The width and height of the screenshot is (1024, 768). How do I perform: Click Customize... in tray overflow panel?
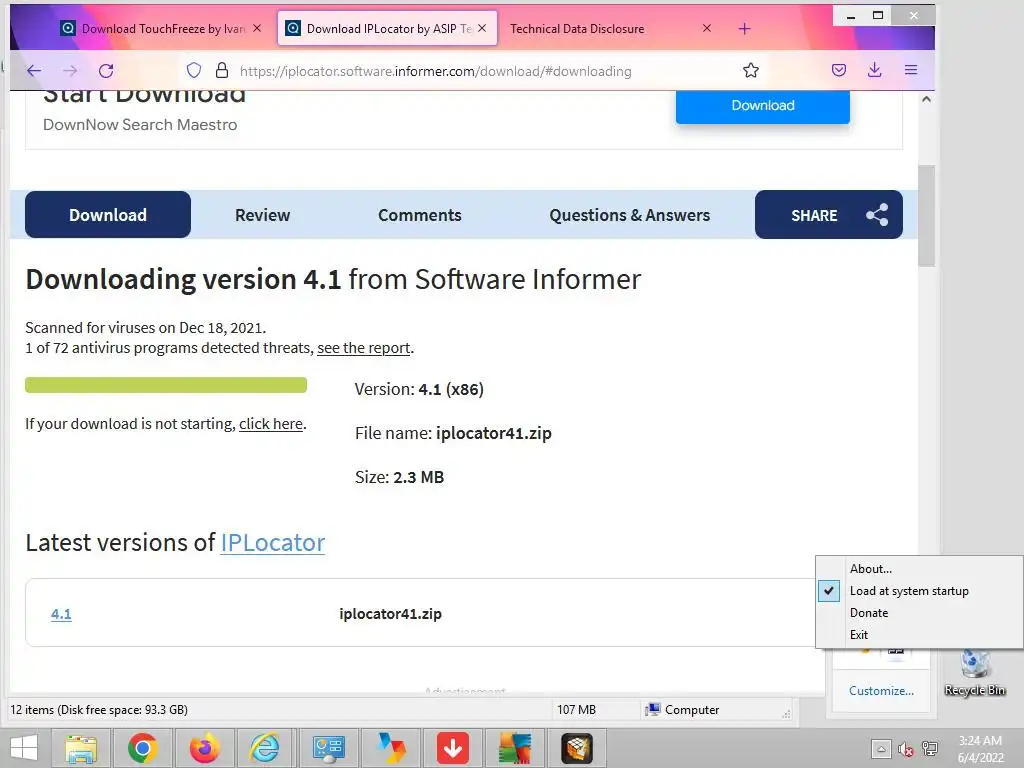(x=881, y=691)
